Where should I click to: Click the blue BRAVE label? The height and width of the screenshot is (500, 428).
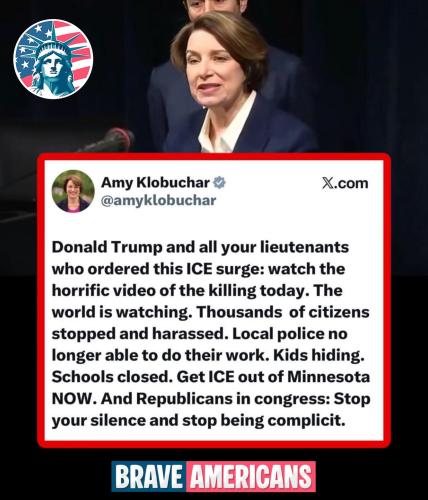149,476
